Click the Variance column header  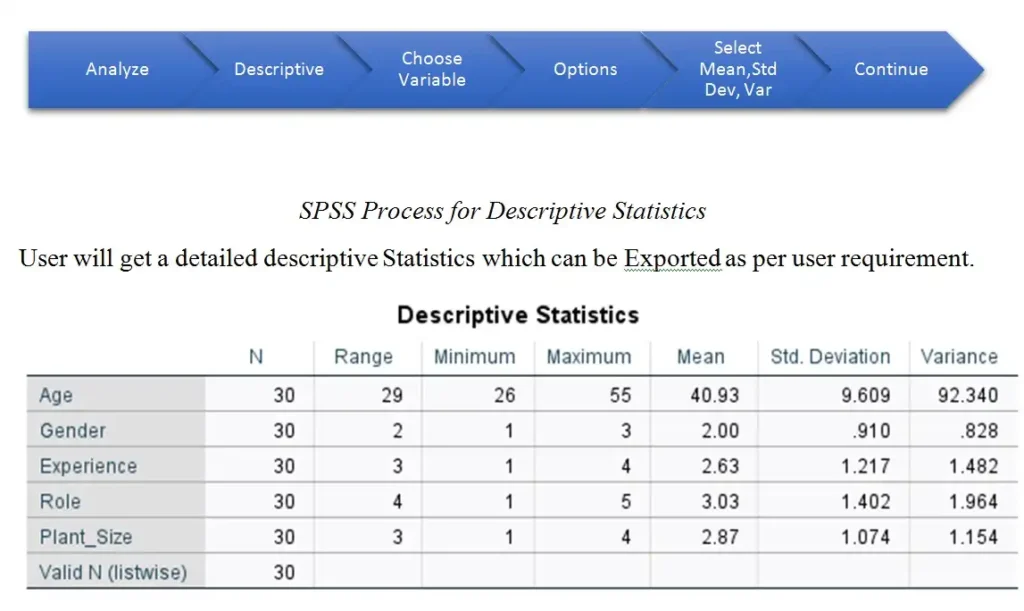960,357
